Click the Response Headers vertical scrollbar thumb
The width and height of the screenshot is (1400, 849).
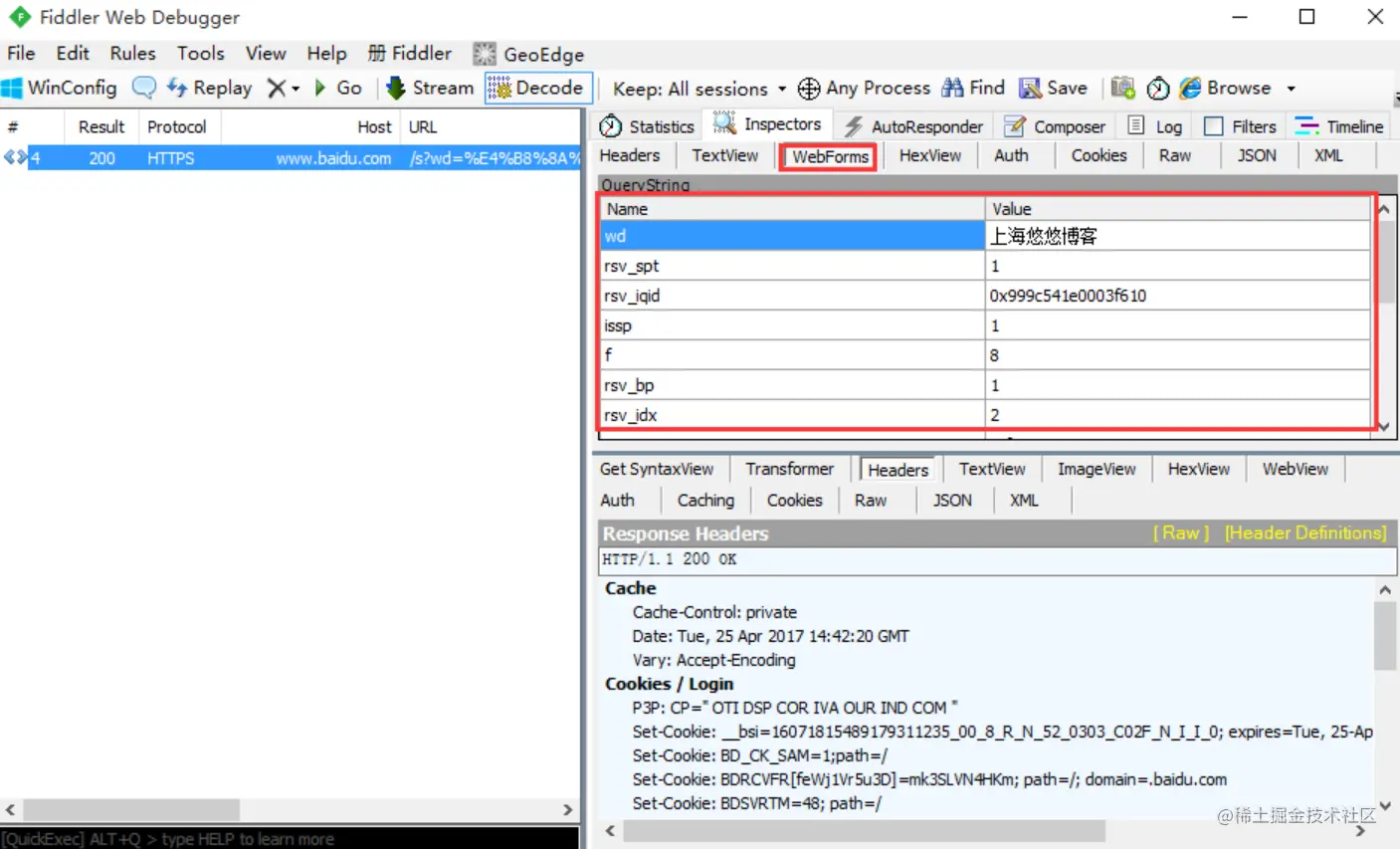point(1384,636)
